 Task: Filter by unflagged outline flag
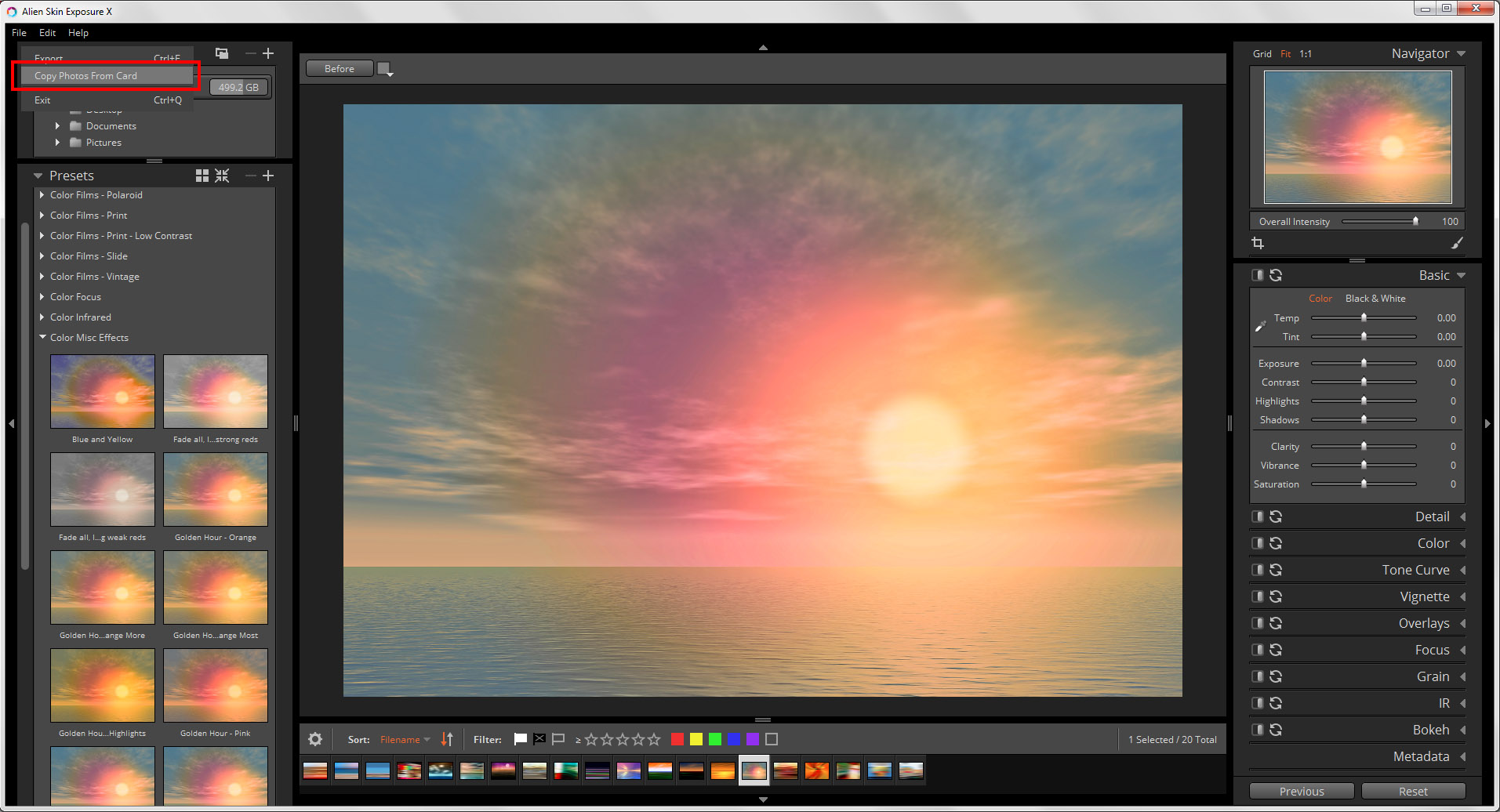(x=558, y=739)
